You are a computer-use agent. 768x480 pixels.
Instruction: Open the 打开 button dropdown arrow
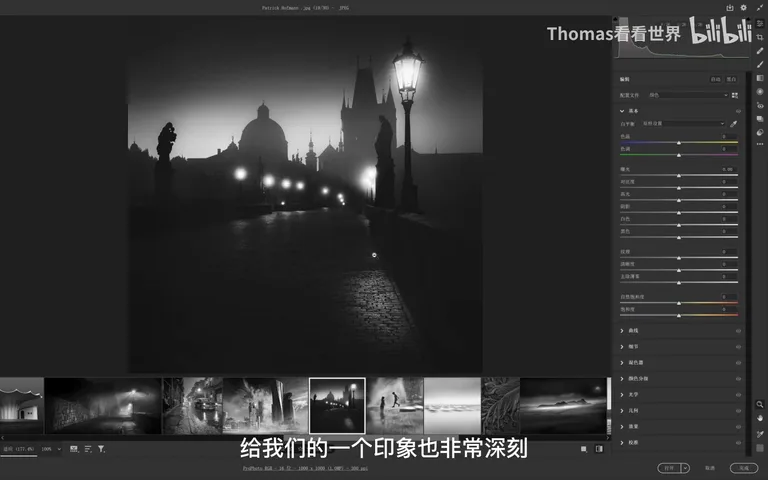[x=685, y=468]
